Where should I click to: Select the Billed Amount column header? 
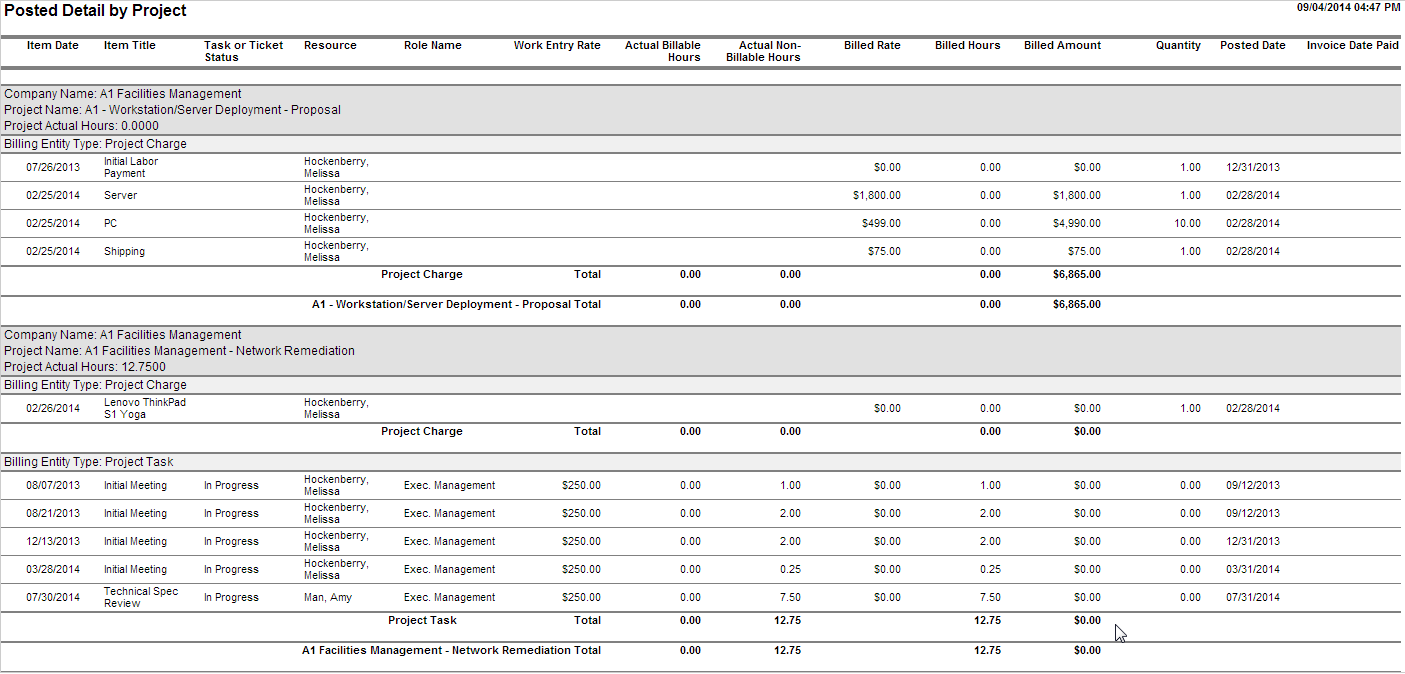point(1062,45)
